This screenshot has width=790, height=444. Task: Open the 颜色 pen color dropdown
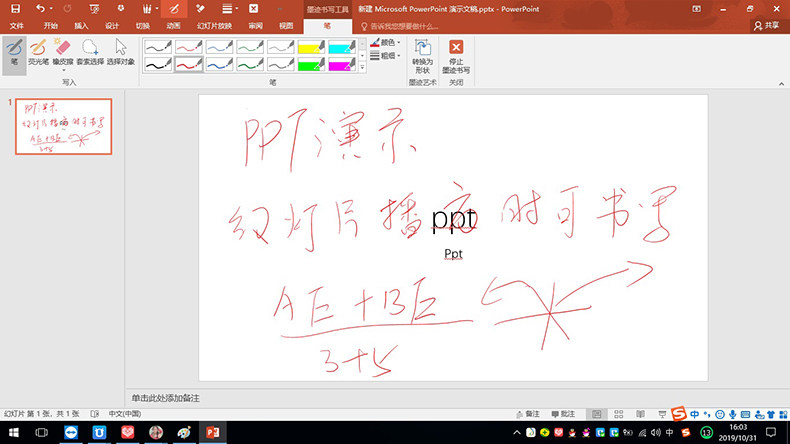[x=385, y=42]
